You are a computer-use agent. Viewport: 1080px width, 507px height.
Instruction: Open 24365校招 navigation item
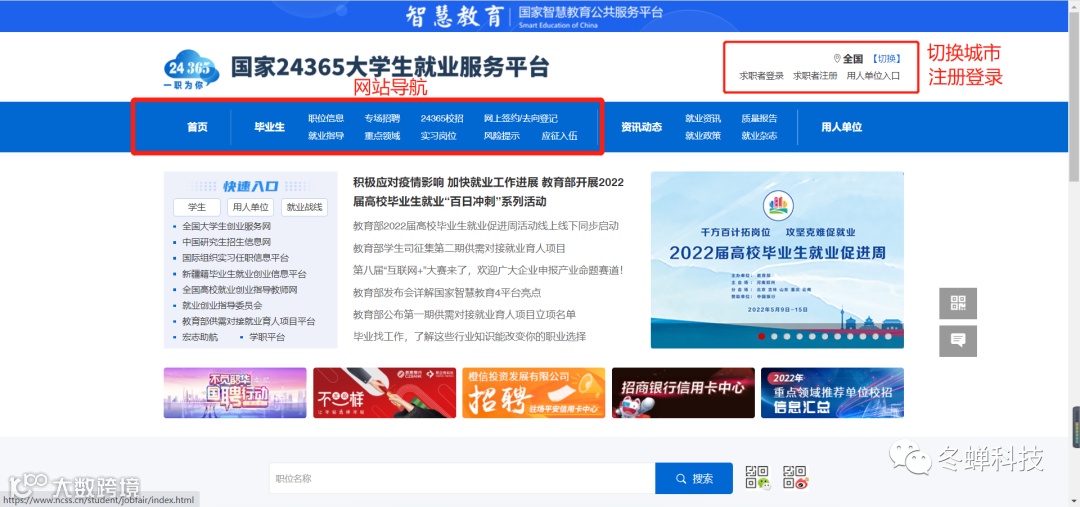click(x=442, y=118)
